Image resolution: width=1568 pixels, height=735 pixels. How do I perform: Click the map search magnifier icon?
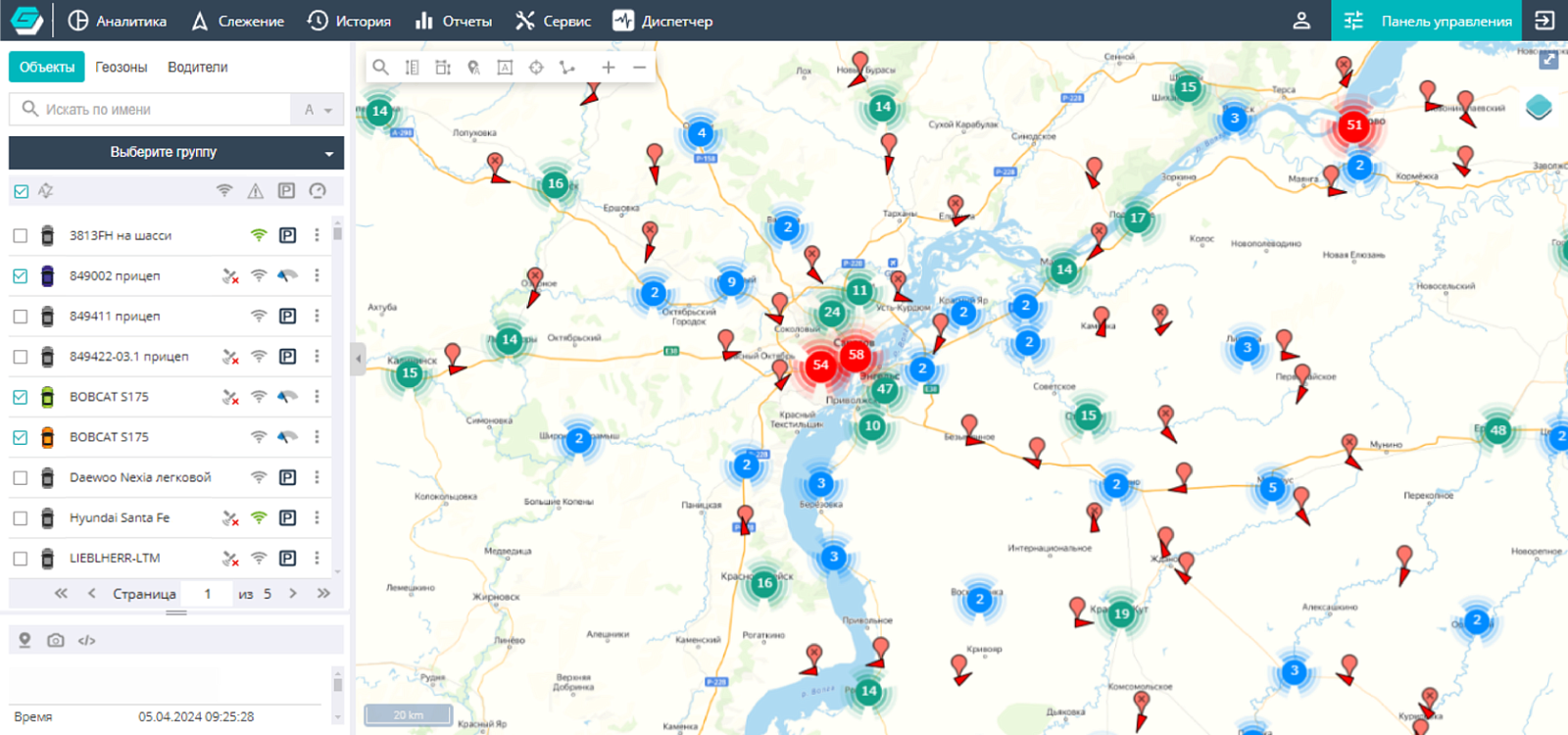click(x=381, y=68)
